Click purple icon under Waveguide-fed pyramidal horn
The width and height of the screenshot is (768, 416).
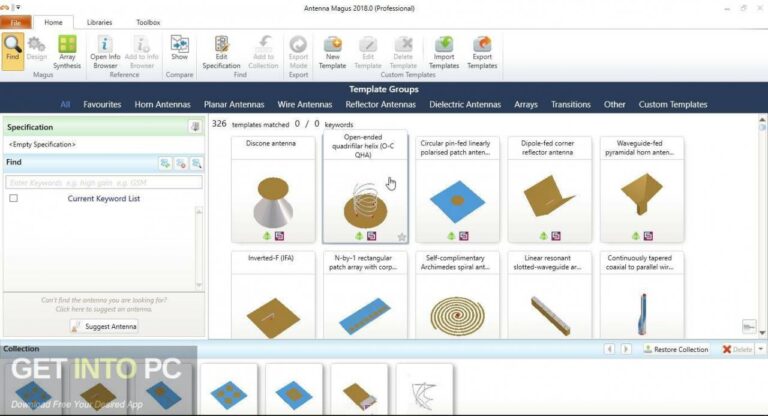tap(648, 236)
